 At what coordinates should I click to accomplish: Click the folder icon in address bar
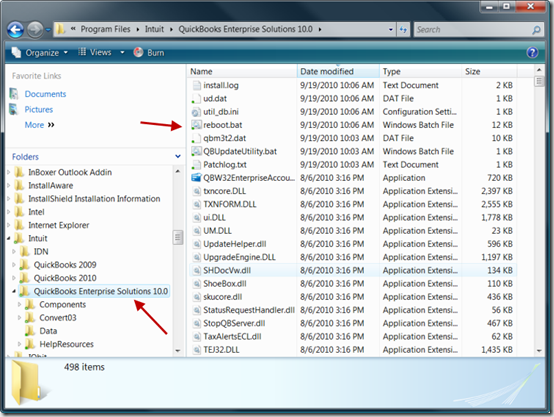[60, 29]
